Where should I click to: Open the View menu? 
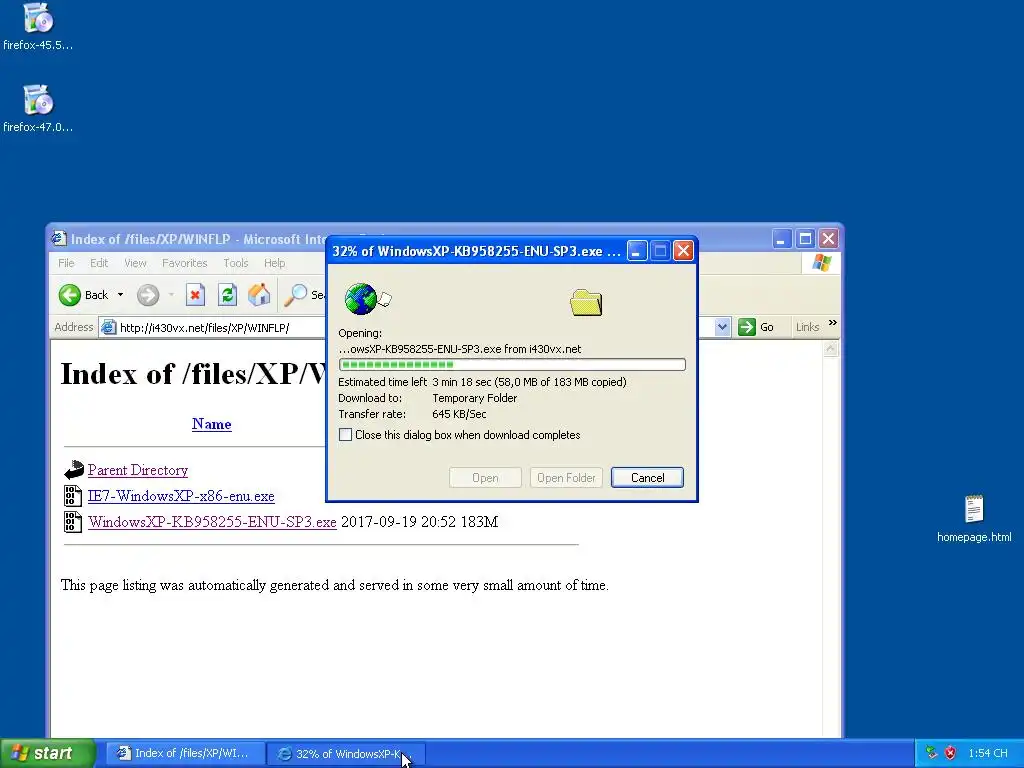coord(135,263)
